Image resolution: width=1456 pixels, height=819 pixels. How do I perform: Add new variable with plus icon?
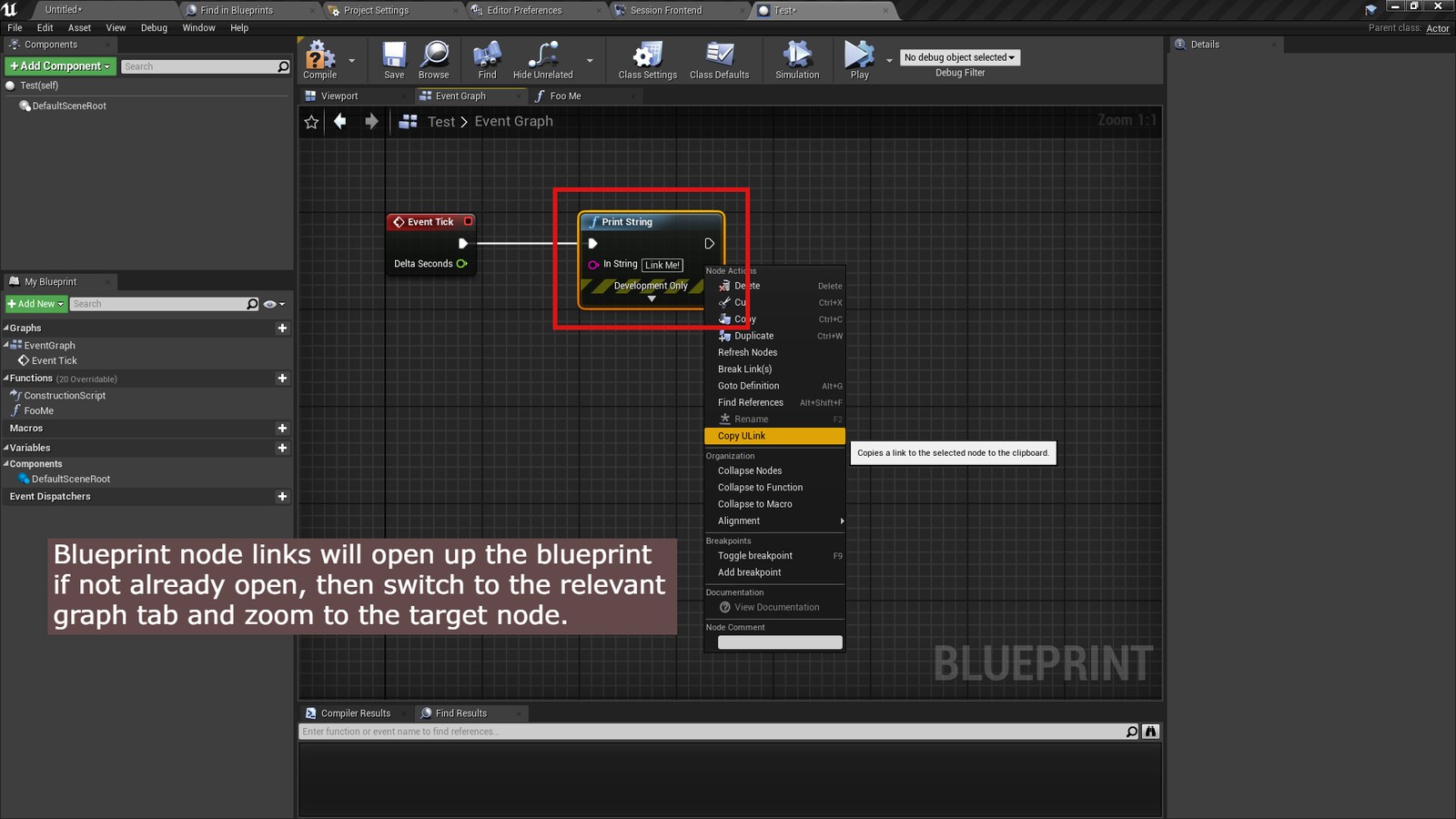(x=282, y=448)
